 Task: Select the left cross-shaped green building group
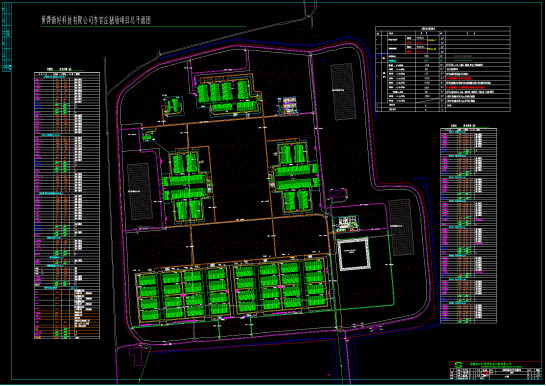(x=187, y=186)
